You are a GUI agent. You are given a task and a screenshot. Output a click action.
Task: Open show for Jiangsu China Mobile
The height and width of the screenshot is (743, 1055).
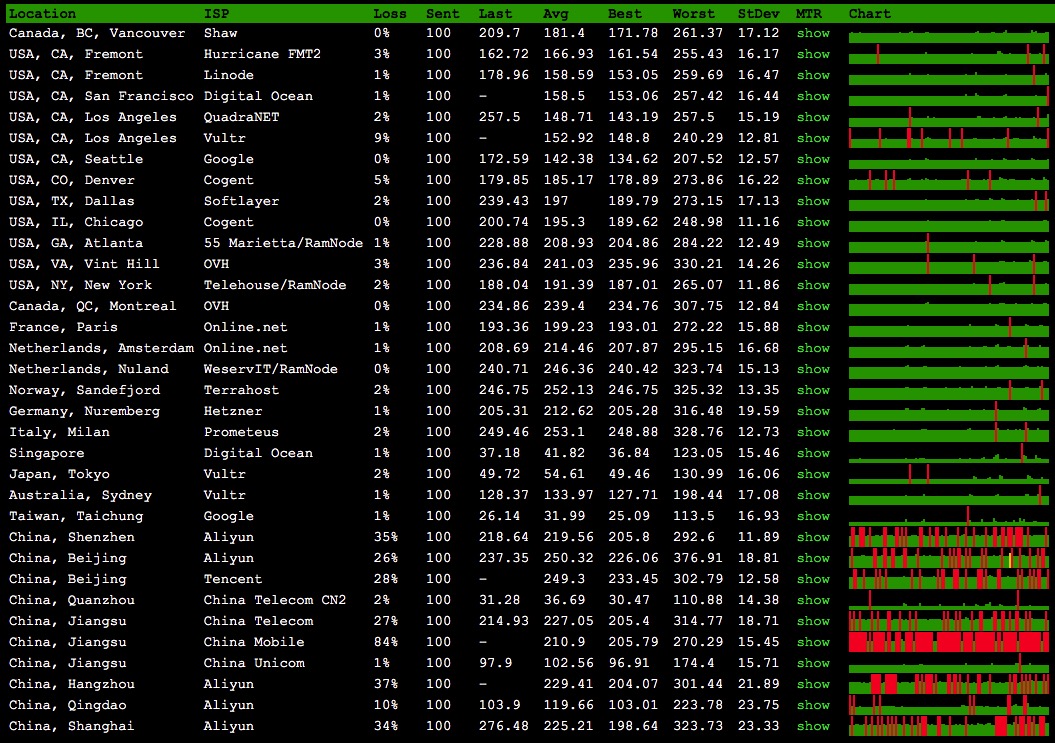click(813, 642)
